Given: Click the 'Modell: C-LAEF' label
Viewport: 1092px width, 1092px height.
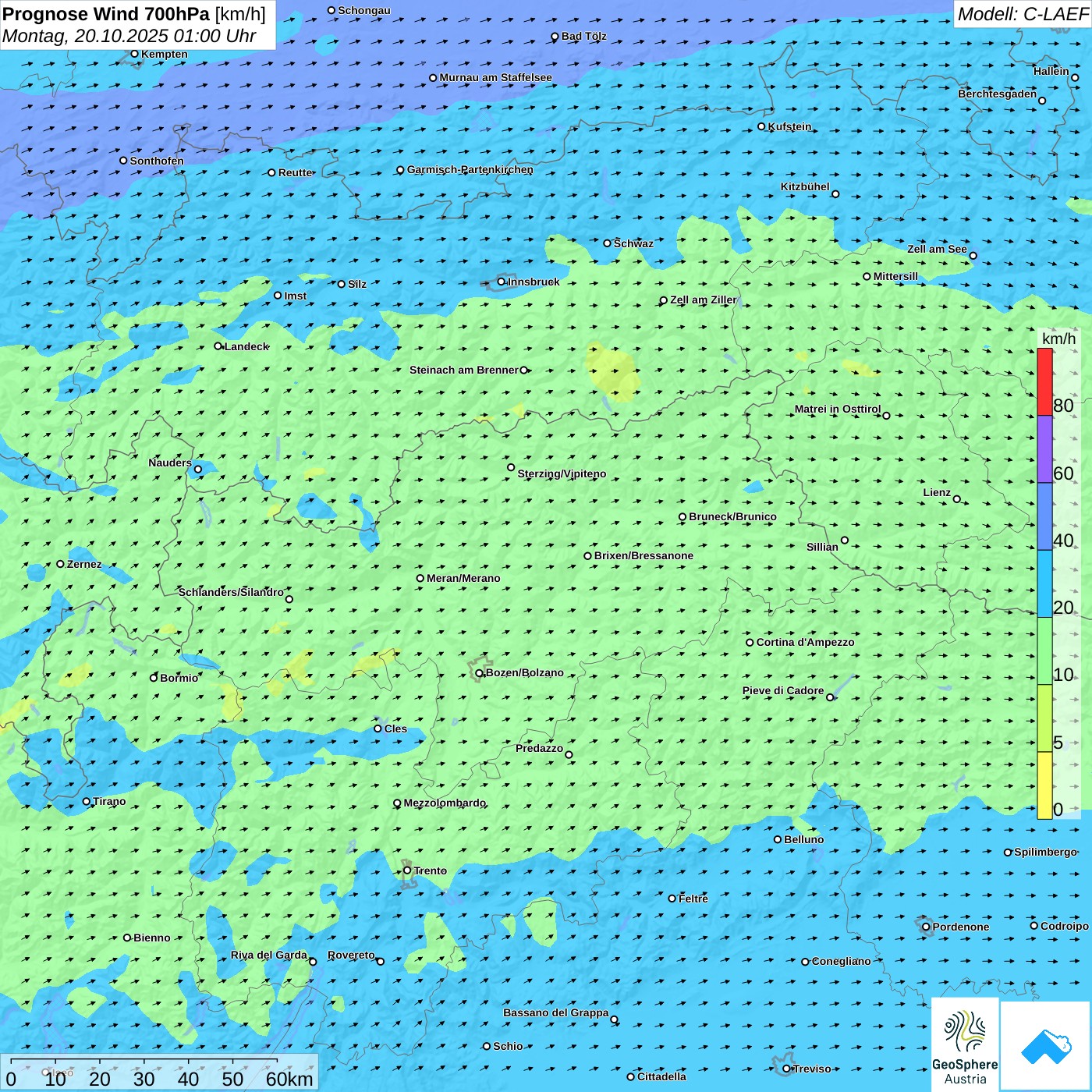Looking at the screenshot, I should [1022, 14].
